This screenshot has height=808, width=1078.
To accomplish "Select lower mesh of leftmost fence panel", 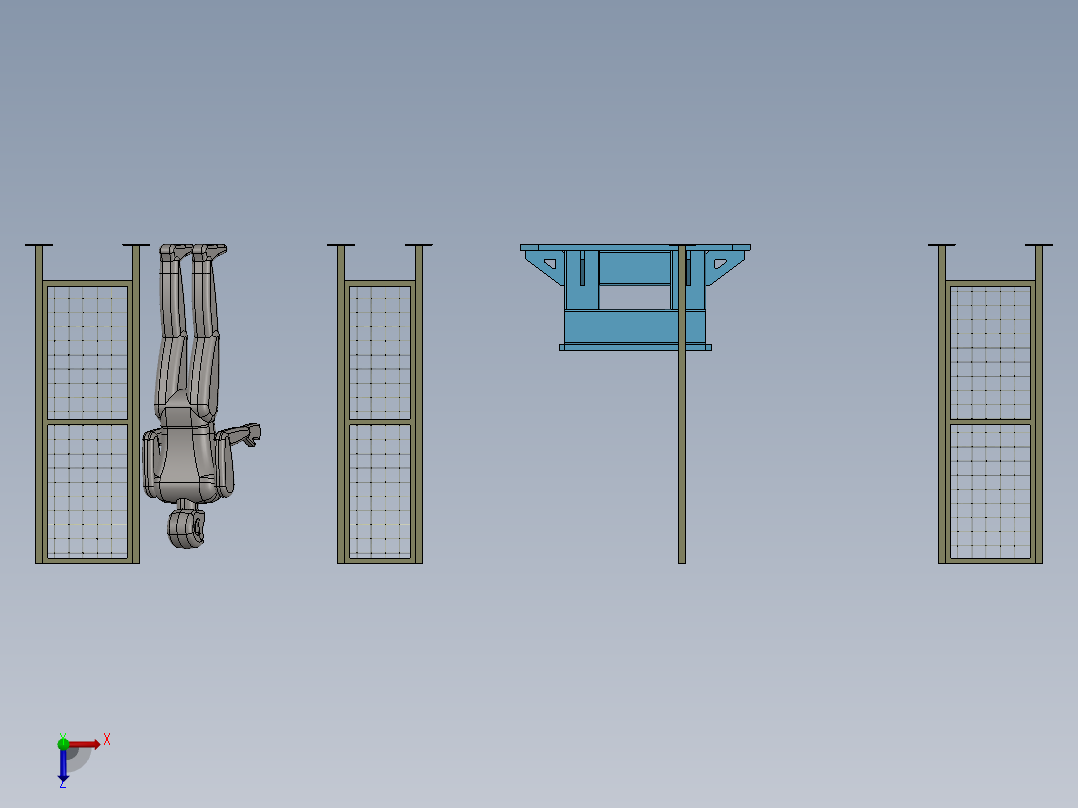I will pyautogui.click(x=87, y=491).
